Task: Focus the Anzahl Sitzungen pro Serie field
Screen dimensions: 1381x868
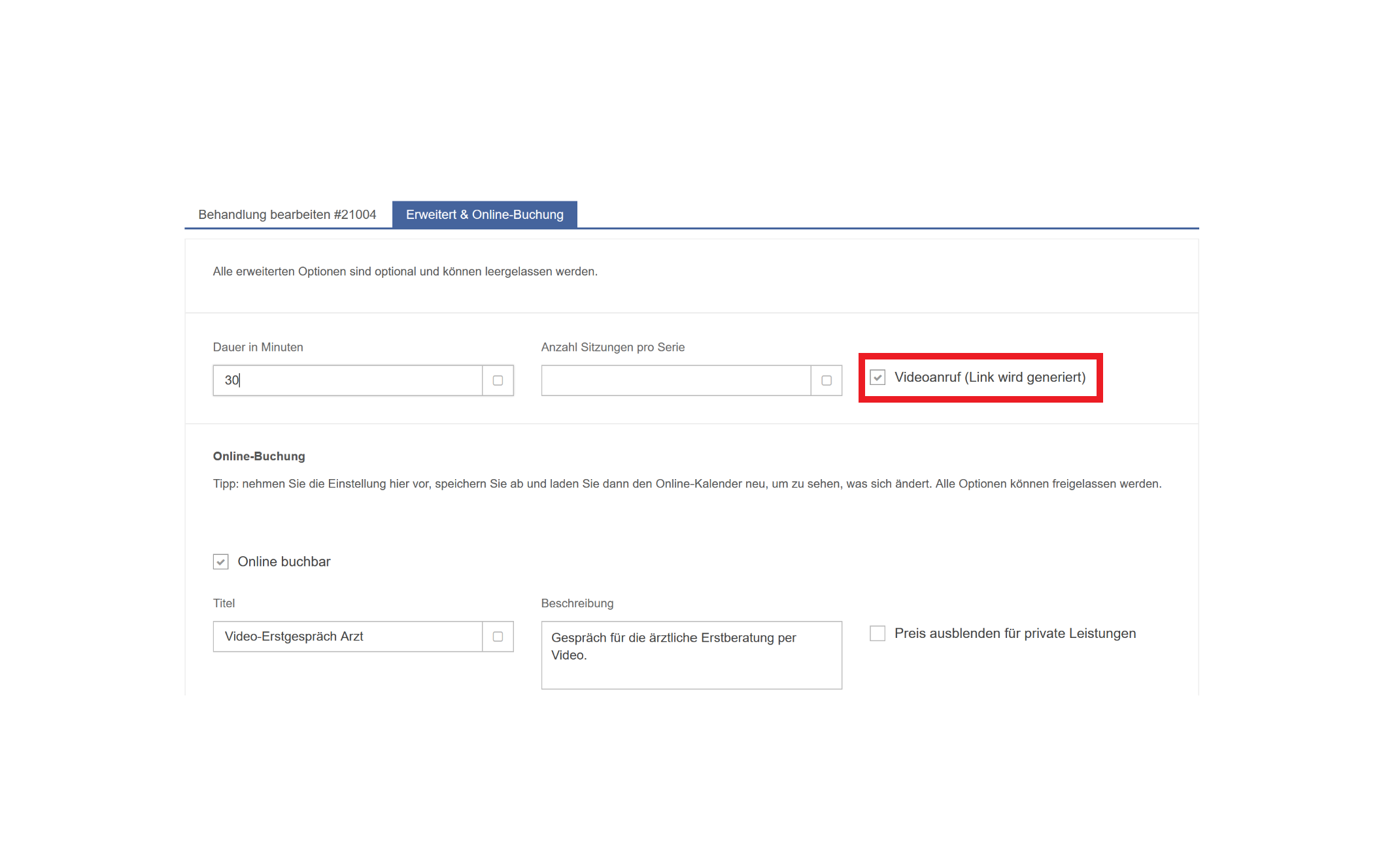Action: point(676,380)
